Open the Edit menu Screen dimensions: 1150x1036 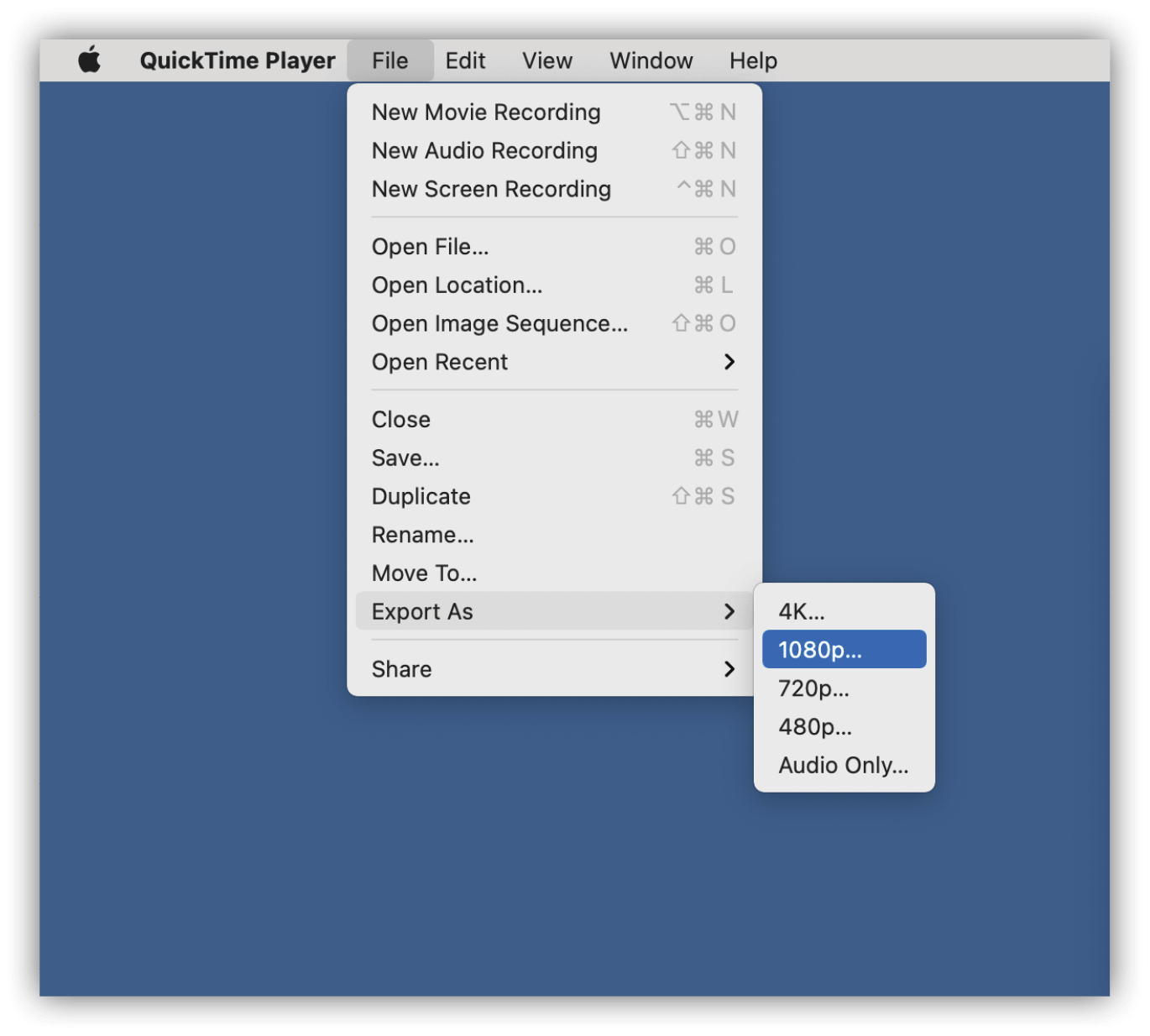(465, 60)
